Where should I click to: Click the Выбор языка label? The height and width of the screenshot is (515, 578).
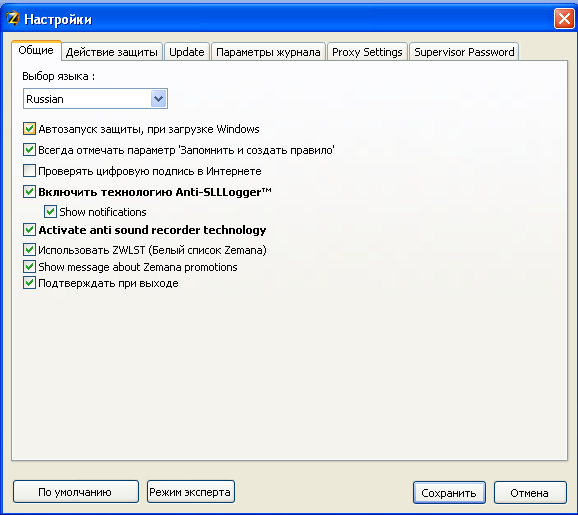click(58, 76)
